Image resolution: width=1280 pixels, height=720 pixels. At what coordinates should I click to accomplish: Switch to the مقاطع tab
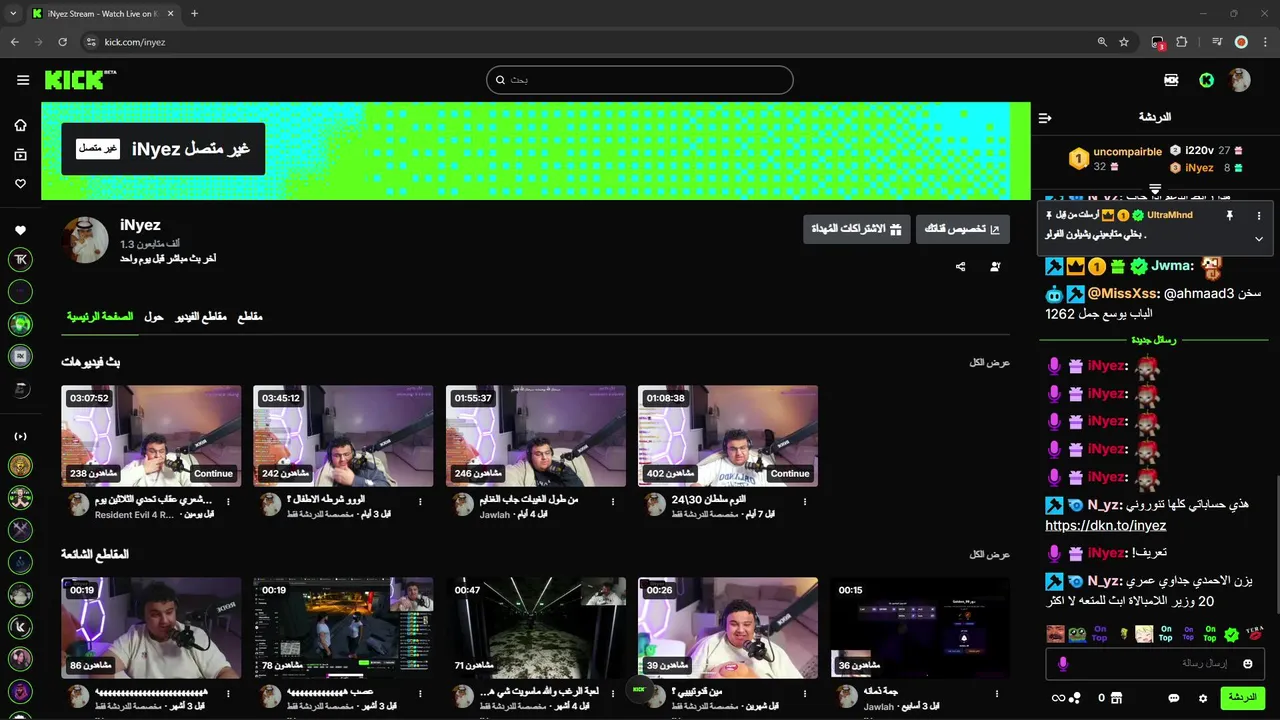pyautogui.click(x=250, y=317)
